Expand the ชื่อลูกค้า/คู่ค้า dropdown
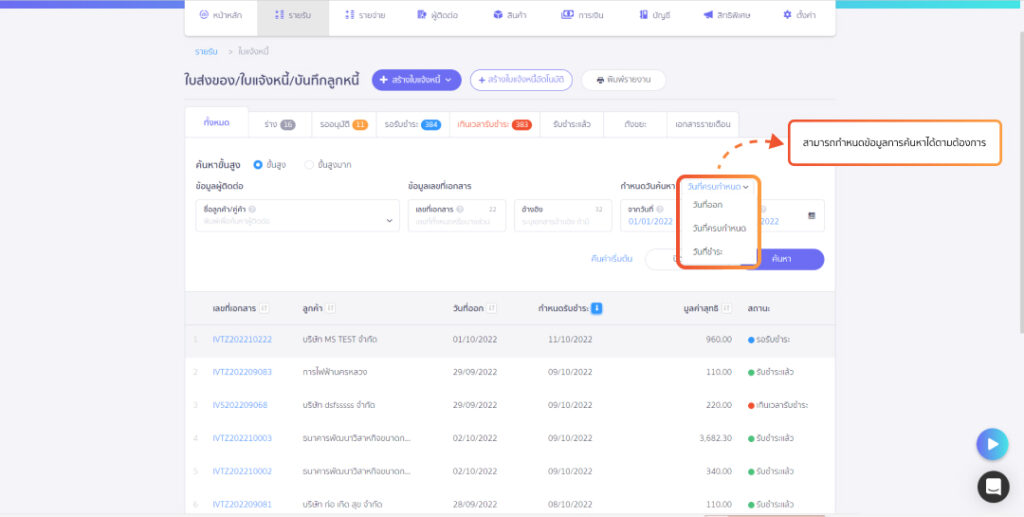Screen dimensions: 1024x517 (389, 221)
